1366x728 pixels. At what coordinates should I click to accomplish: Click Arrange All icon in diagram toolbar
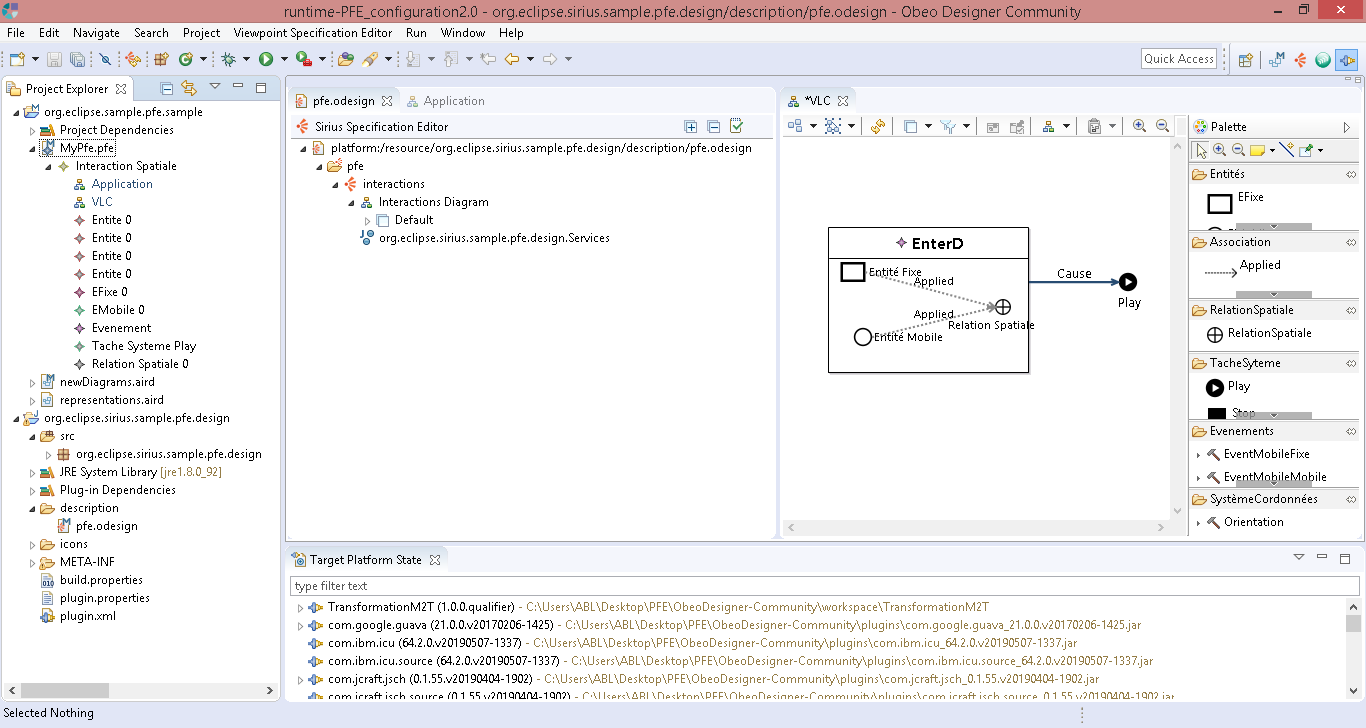tap(796, 126)
